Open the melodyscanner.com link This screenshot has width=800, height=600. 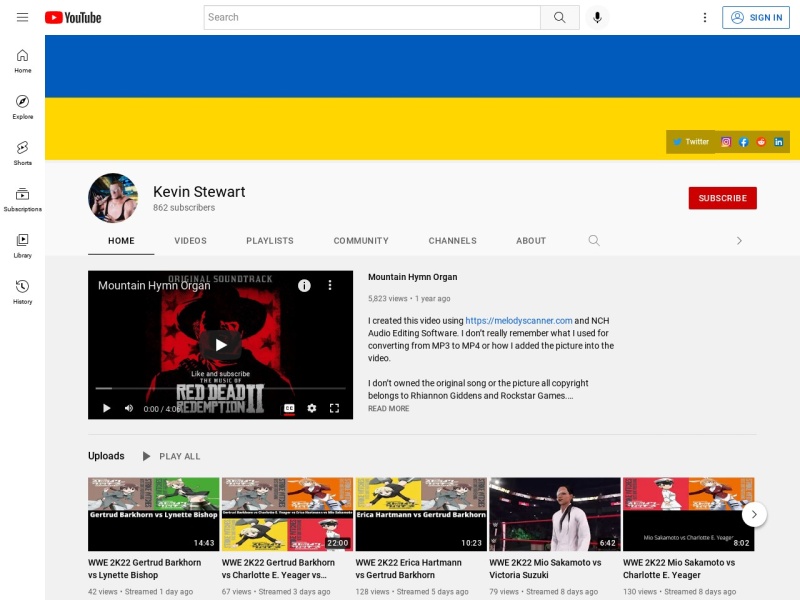coord(518,320)
